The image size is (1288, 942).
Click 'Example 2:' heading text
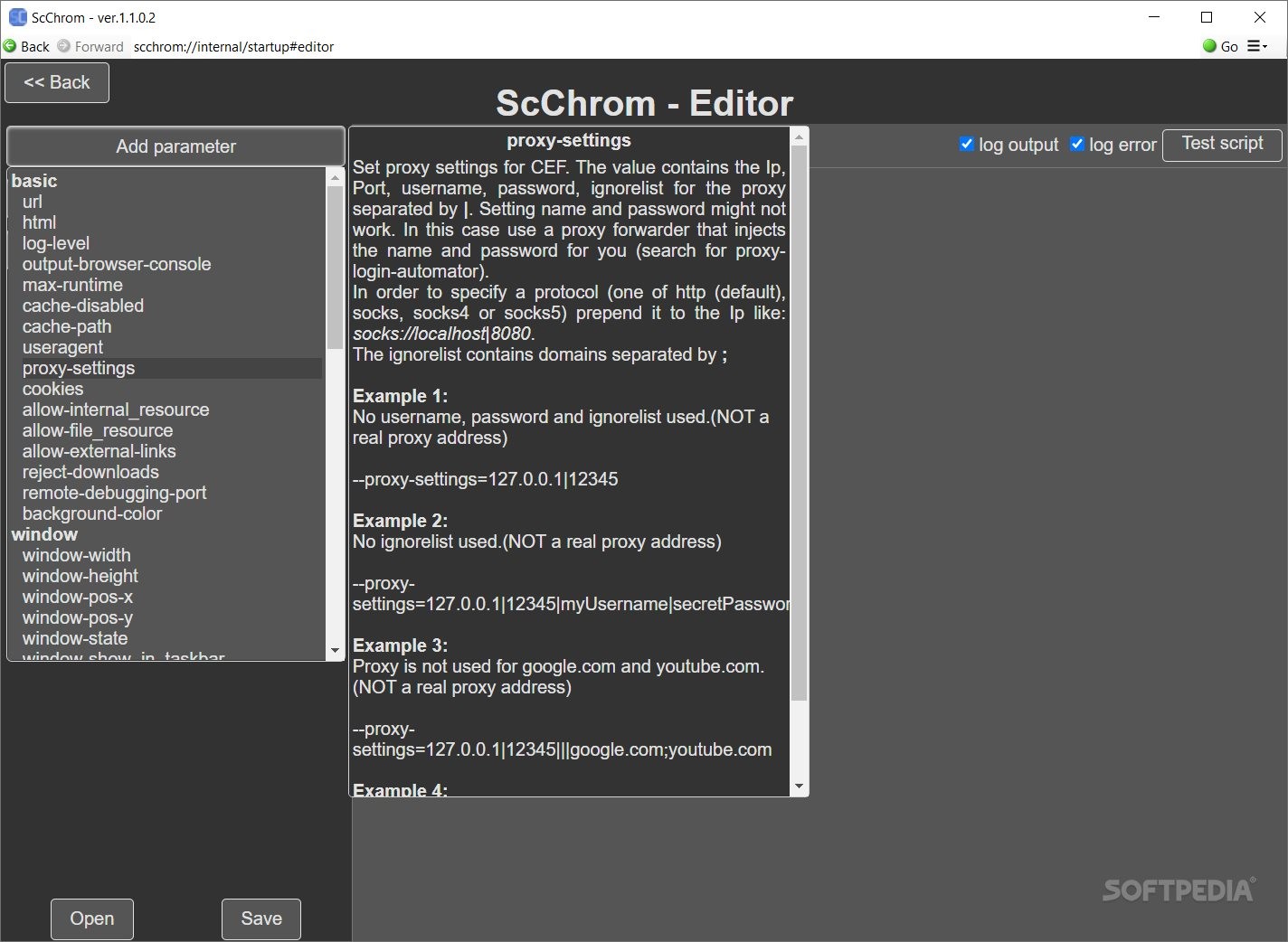400,521
